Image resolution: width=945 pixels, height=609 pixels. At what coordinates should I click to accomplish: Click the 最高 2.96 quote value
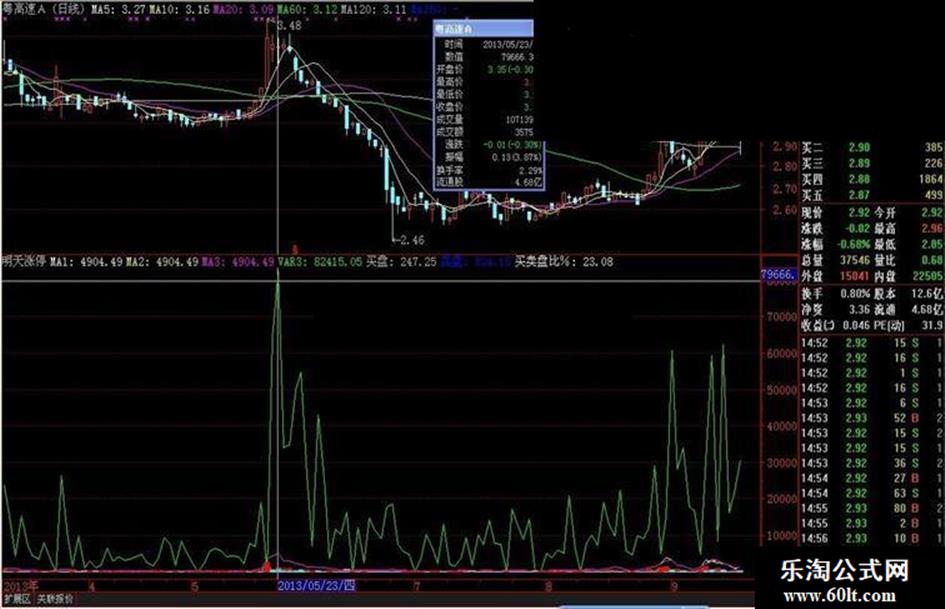pyautogui.click(x=932, y=229)
